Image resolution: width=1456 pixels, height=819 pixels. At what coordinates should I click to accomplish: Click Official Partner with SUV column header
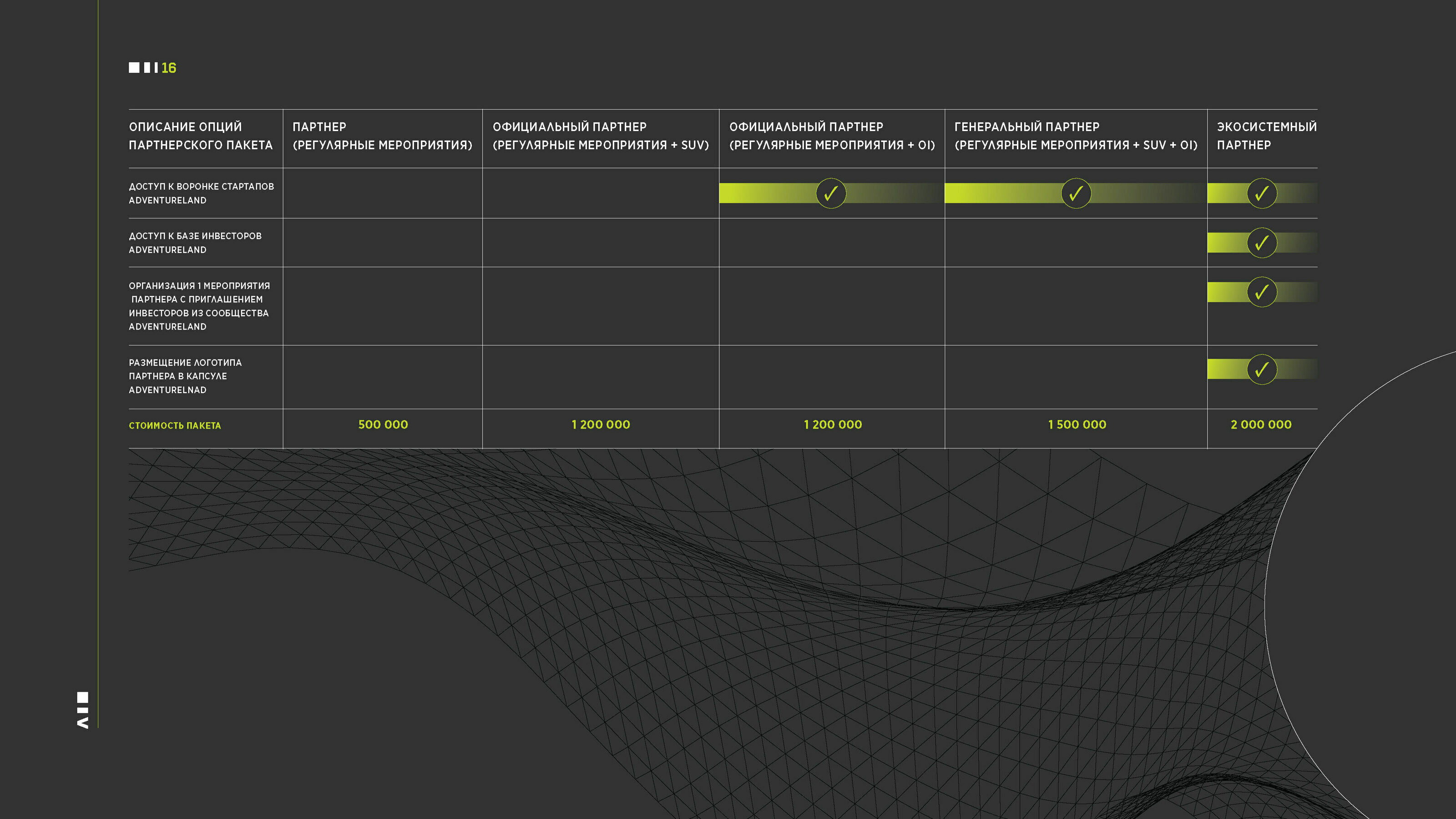[600, 136]
